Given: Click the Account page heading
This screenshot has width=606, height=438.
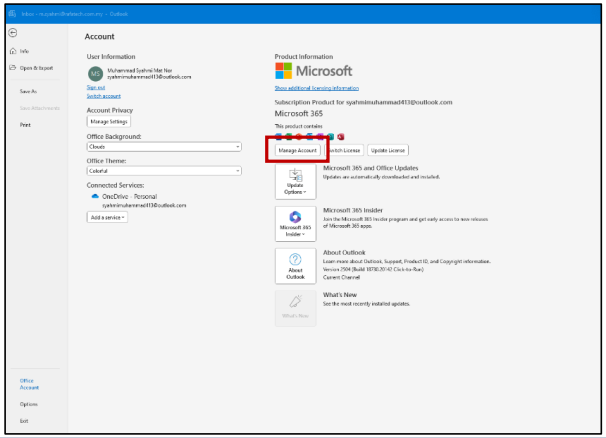Looking at the screenshot, I should (99, 36).
